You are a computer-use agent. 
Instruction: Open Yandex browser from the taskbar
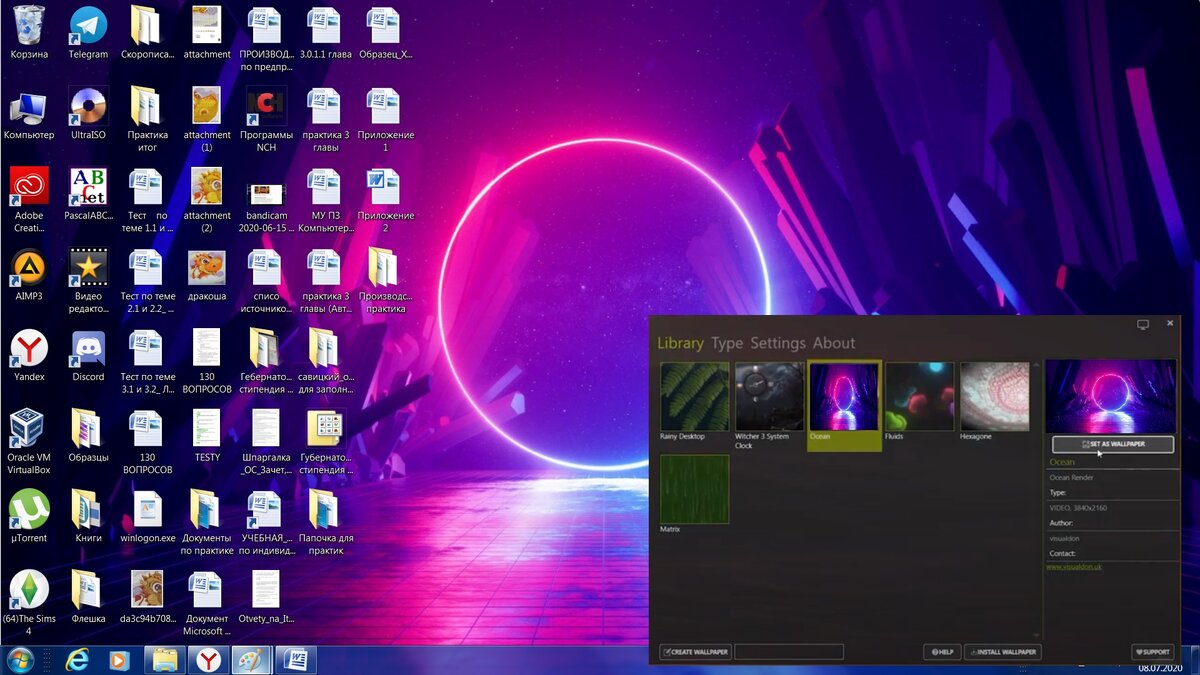[209, 660]
